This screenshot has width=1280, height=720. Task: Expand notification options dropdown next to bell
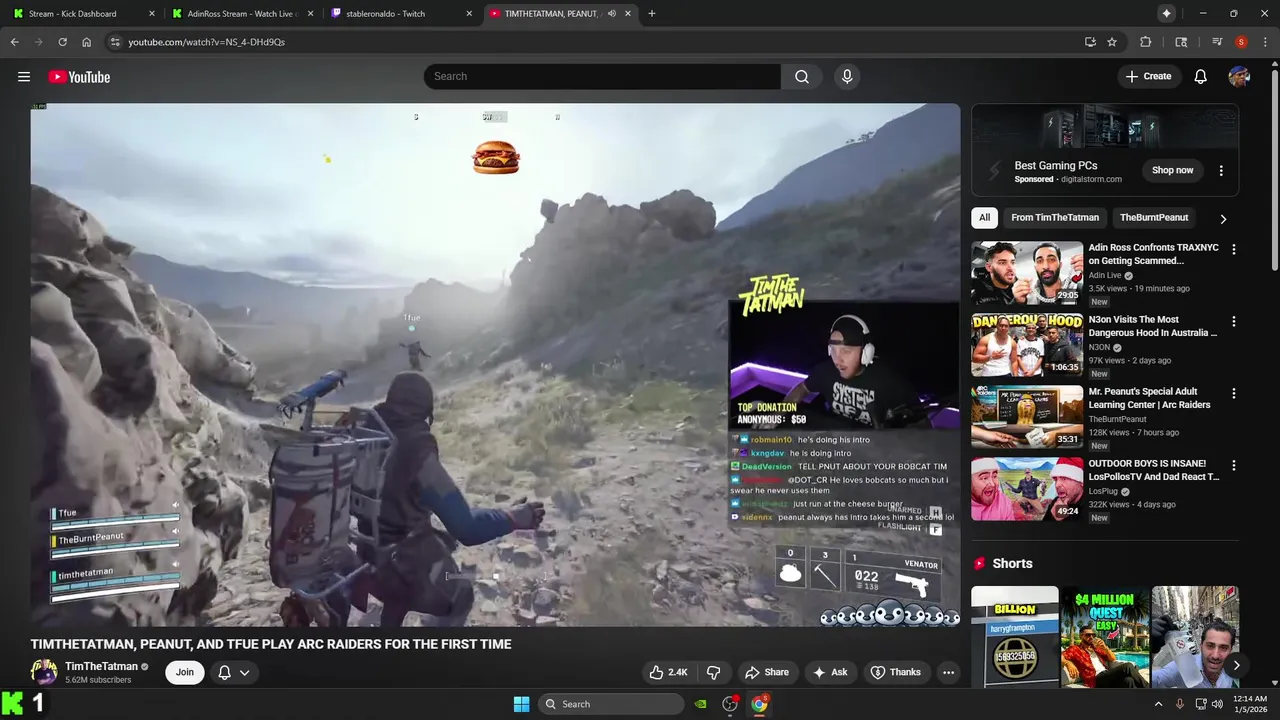[244, 672]
